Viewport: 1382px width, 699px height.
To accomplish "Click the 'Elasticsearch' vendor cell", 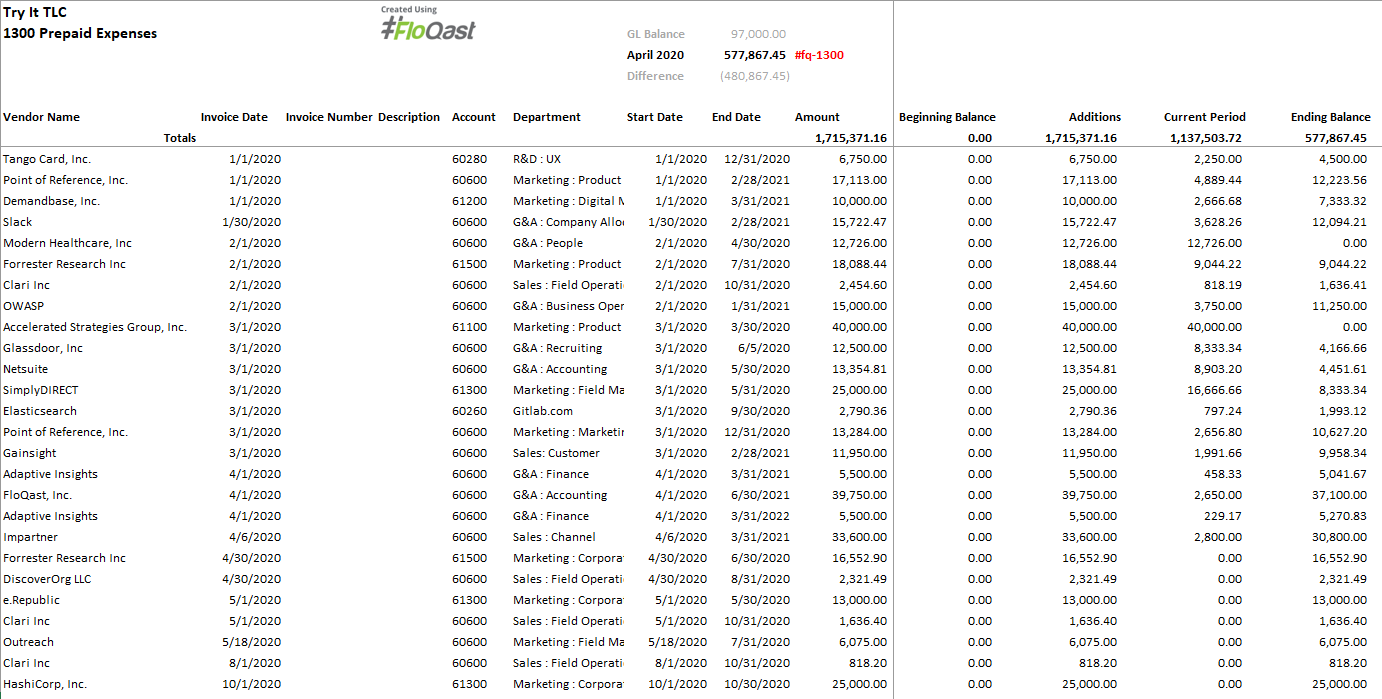I will 40,411.
